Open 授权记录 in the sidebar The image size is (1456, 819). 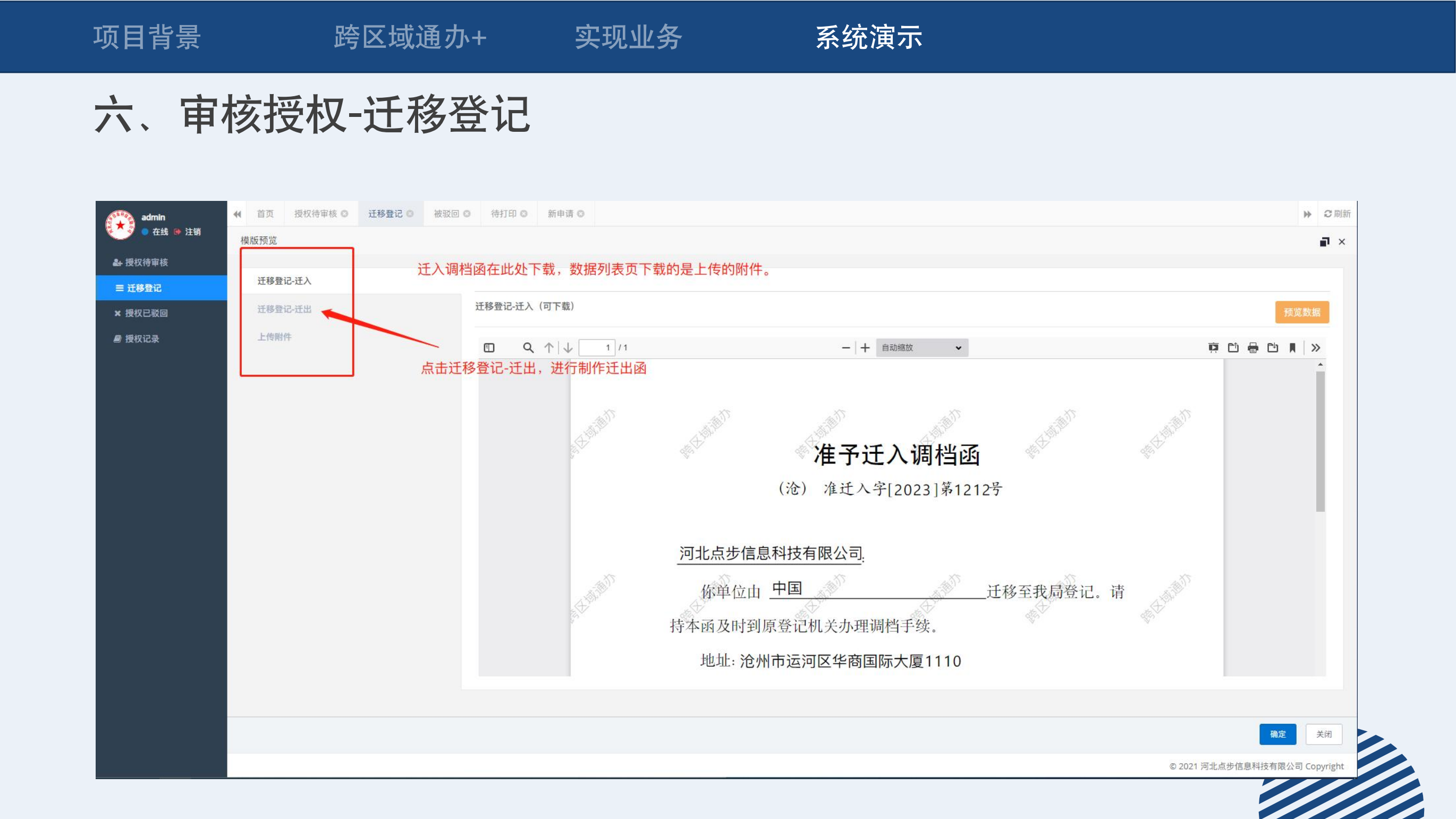click(x=141, y=339)
